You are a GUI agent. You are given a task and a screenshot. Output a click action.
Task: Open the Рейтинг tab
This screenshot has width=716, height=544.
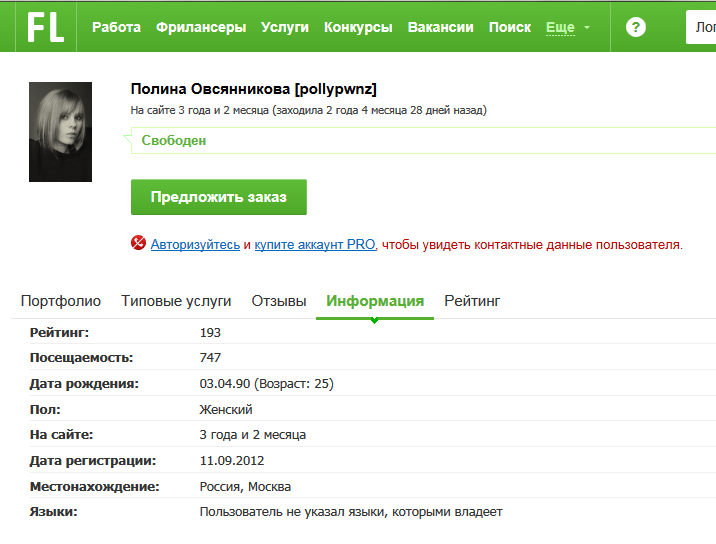[x=472, y=301]
